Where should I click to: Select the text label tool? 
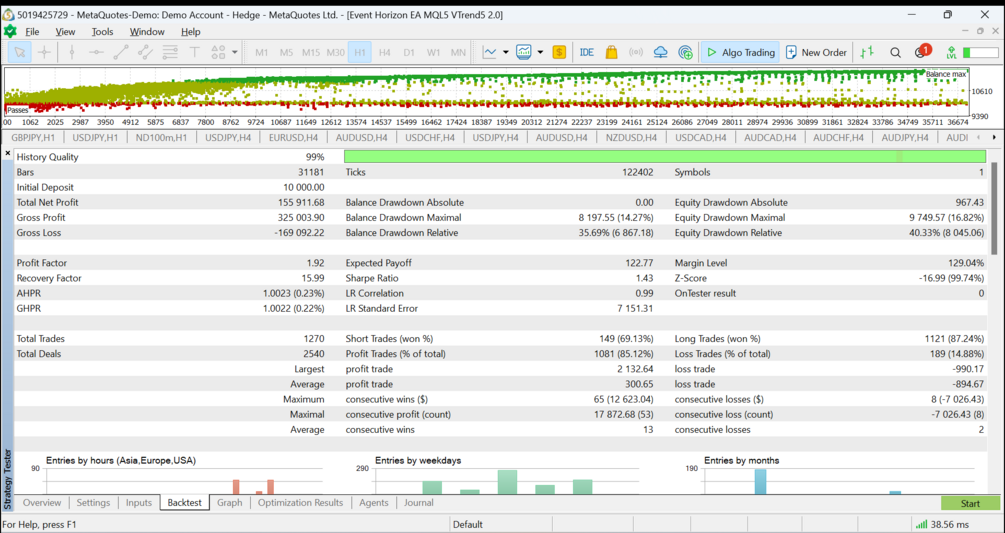click(x=195, y=53)
